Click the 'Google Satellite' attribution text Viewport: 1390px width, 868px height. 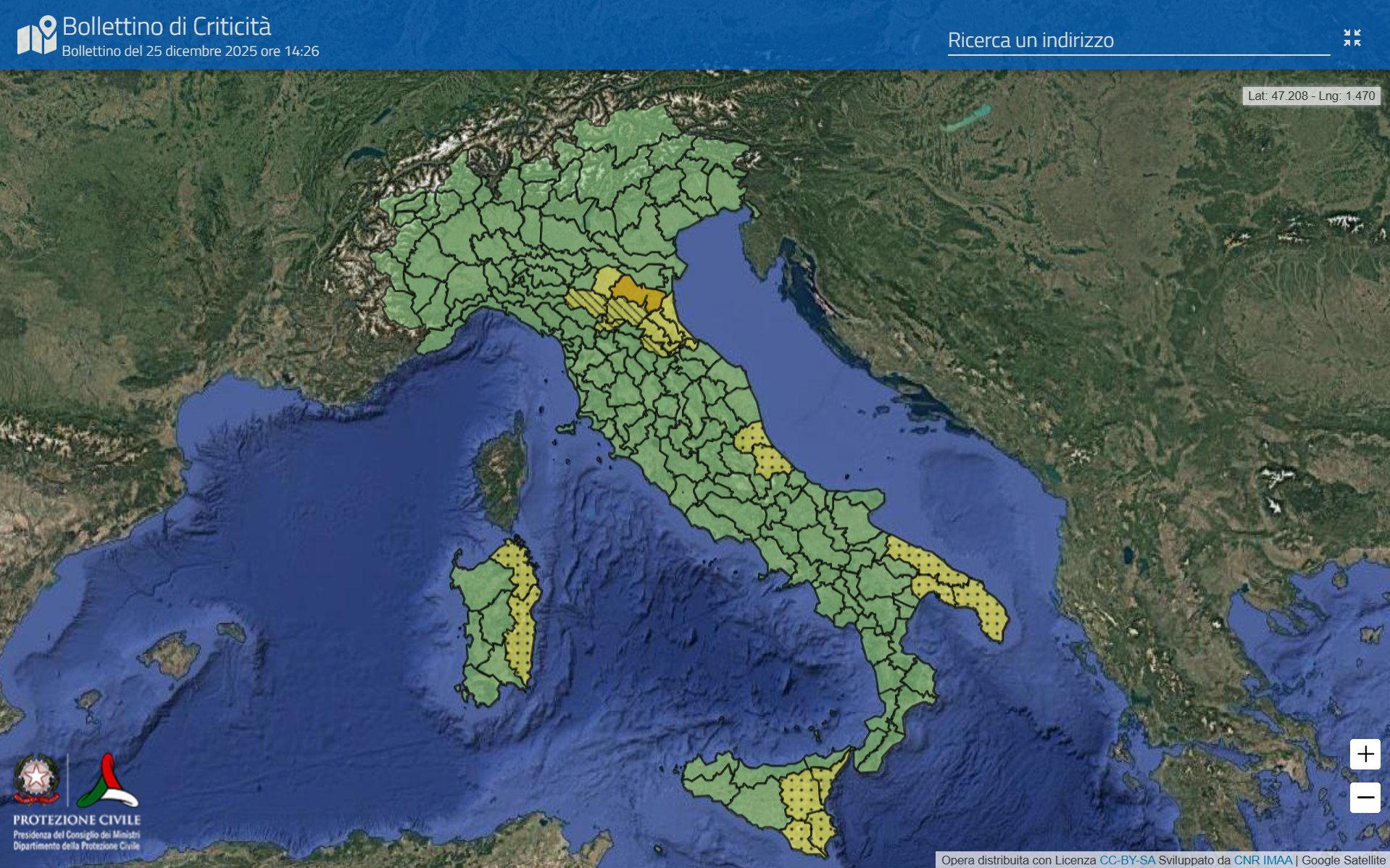(1343, 860)
